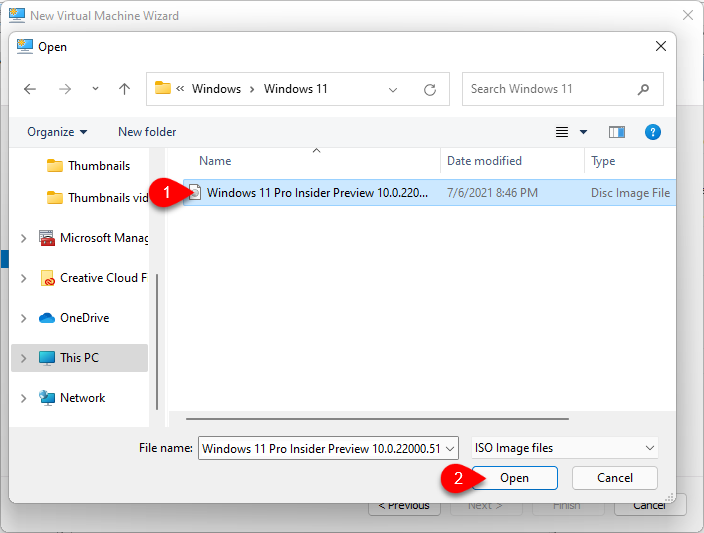
Task: Click the navigation pane vertical scrollbar
Action: pyautogui.click(x=157, y=341)
